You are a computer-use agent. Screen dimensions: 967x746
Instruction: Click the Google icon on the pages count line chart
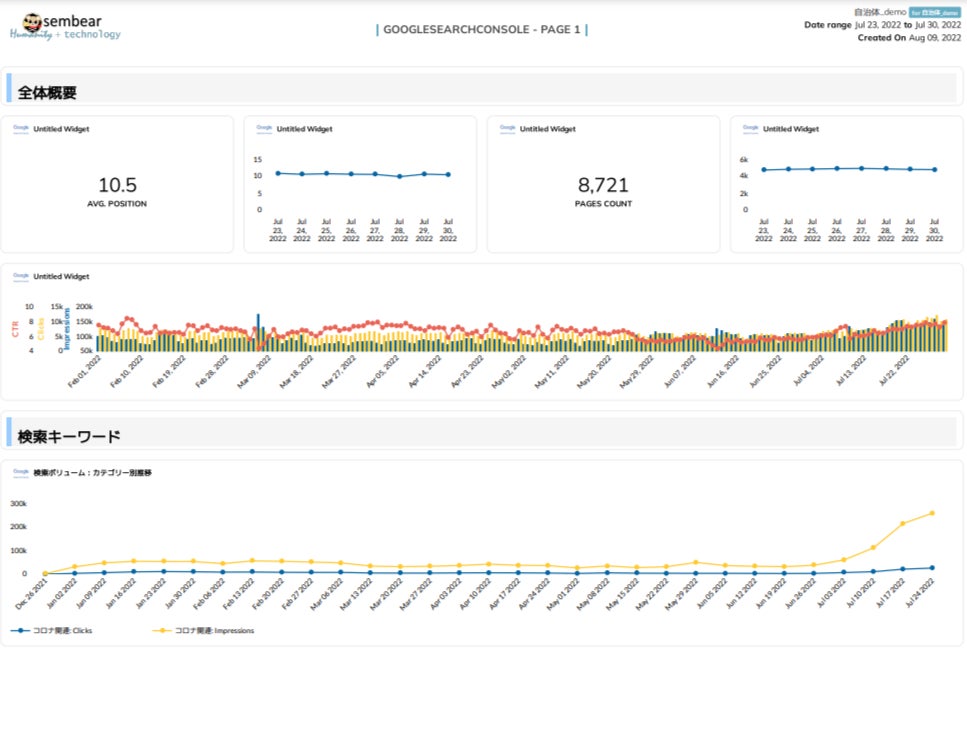751,128
